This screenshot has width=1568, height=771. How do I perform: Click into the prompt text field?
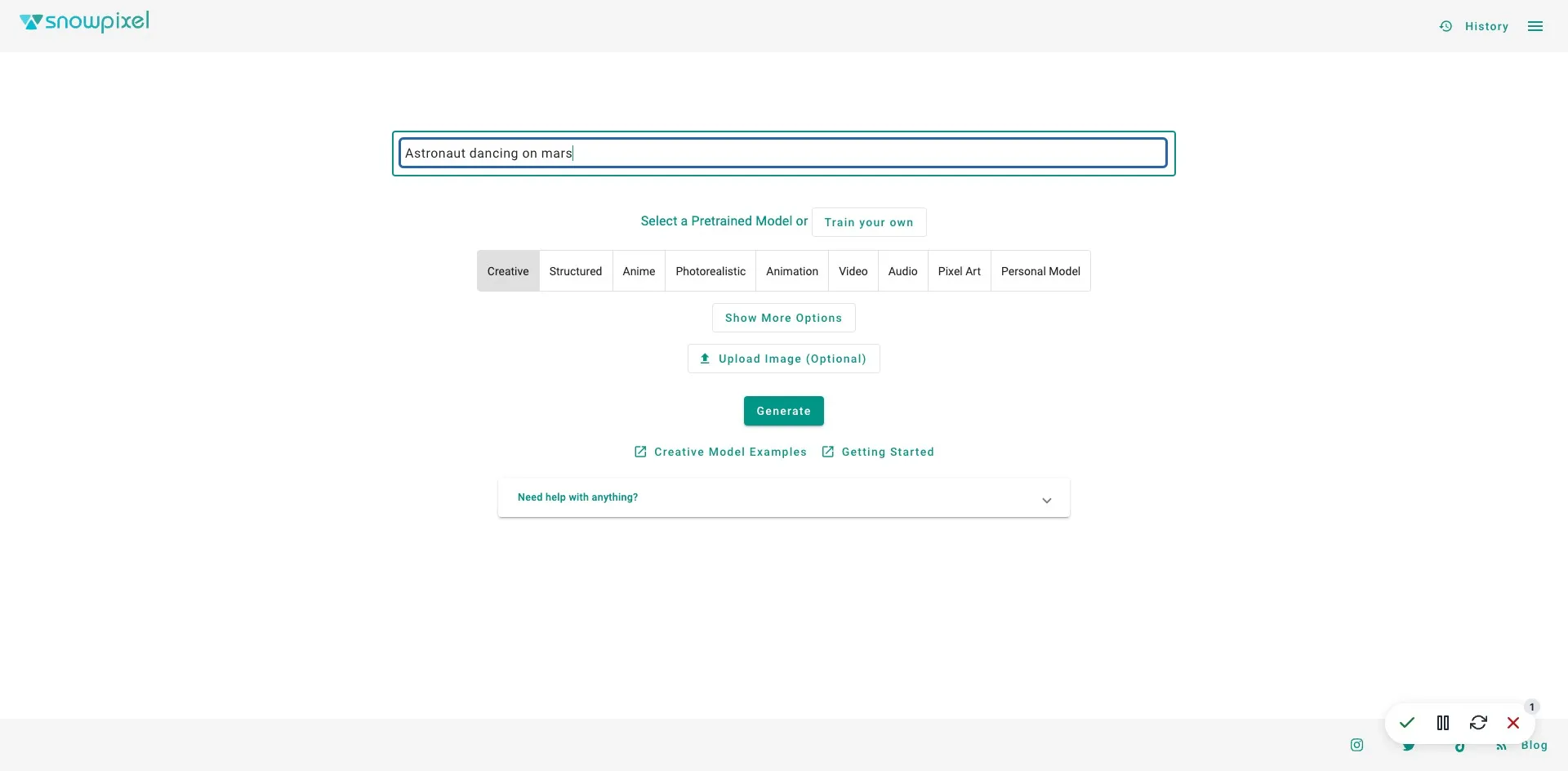tap(783, 153)
